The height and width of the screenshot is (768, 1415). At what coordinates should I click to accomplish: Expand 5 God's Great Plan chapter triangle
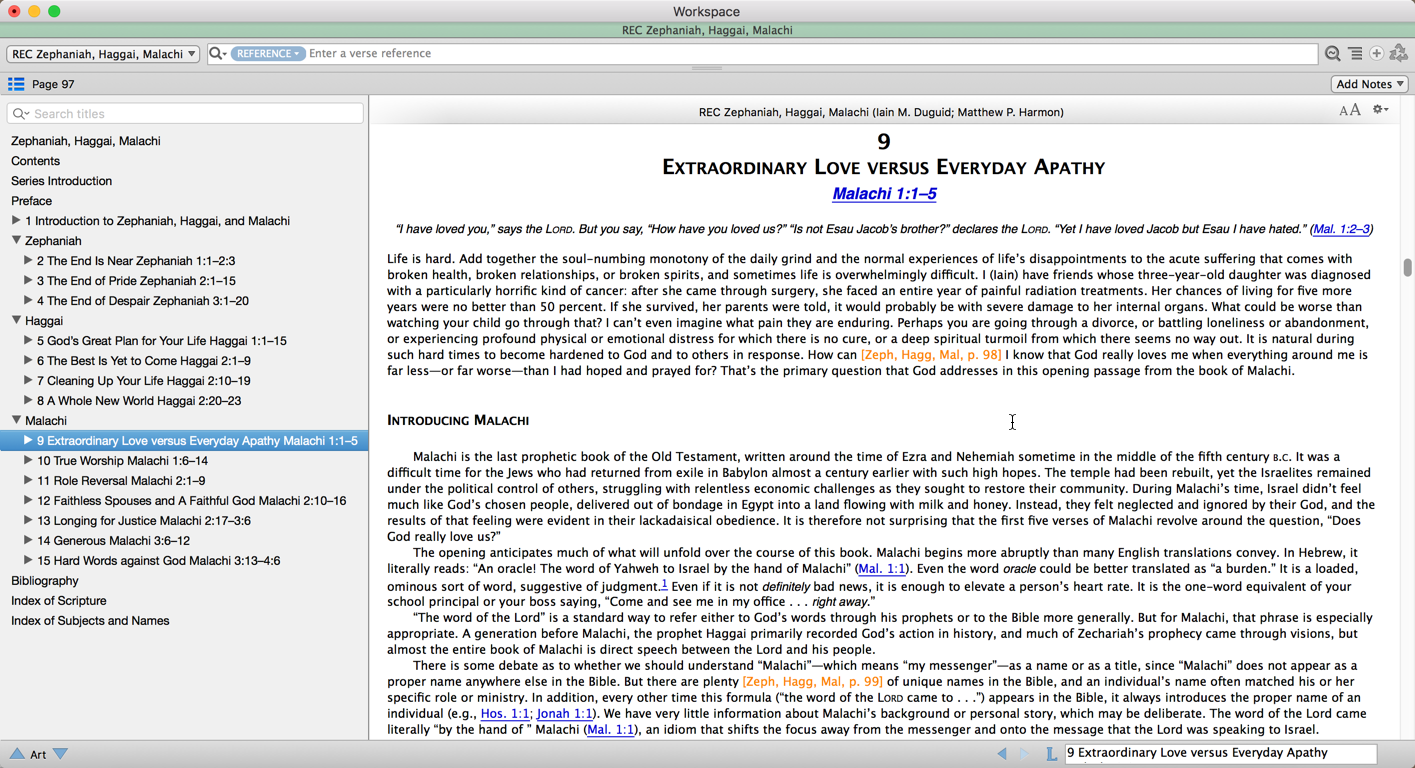click(x=28, y=341)
